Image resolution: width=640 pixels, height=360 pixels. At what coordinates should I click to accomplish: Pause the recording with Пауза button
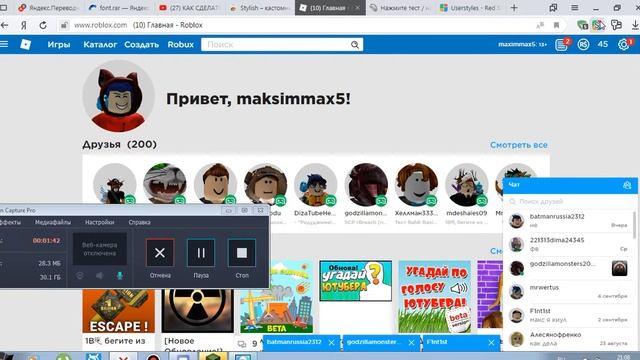[201, 253]
